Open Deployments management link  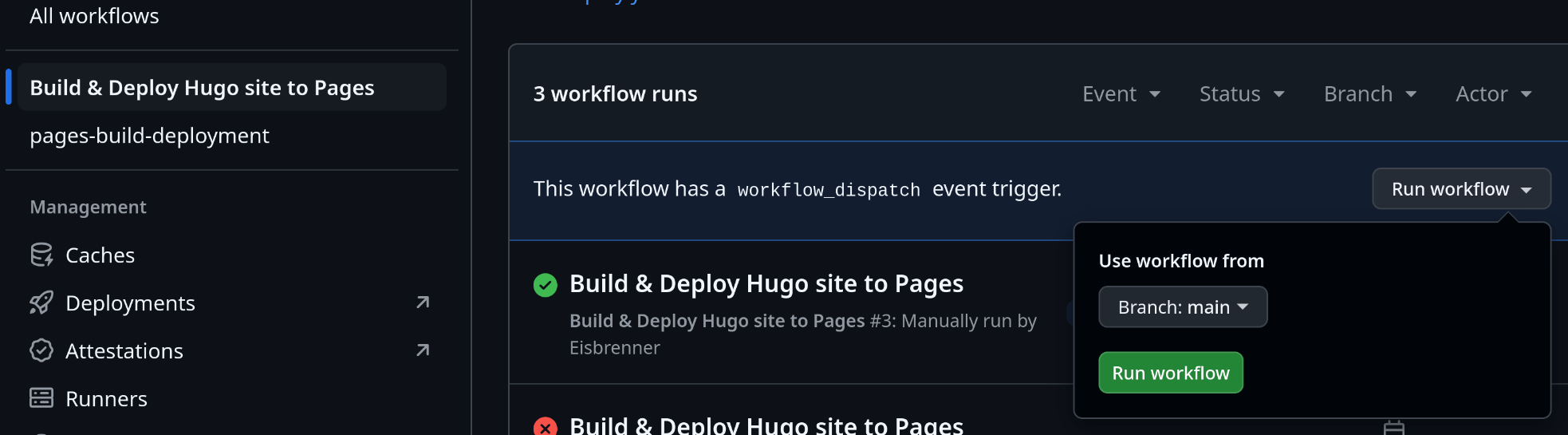pos(130,303)
